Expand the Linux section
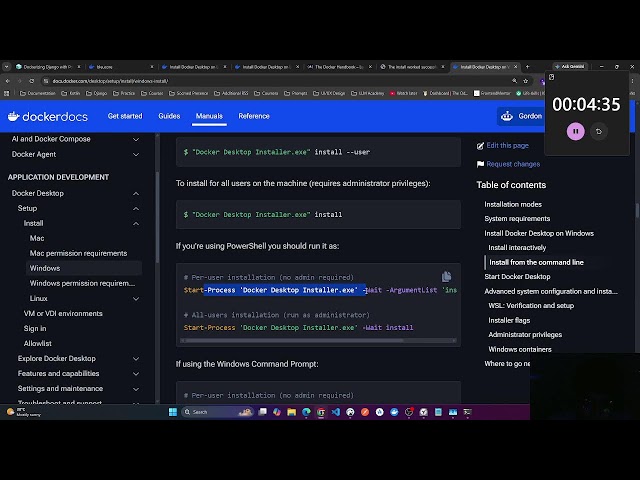Screen dimensions: 640x480 (136, 299)
